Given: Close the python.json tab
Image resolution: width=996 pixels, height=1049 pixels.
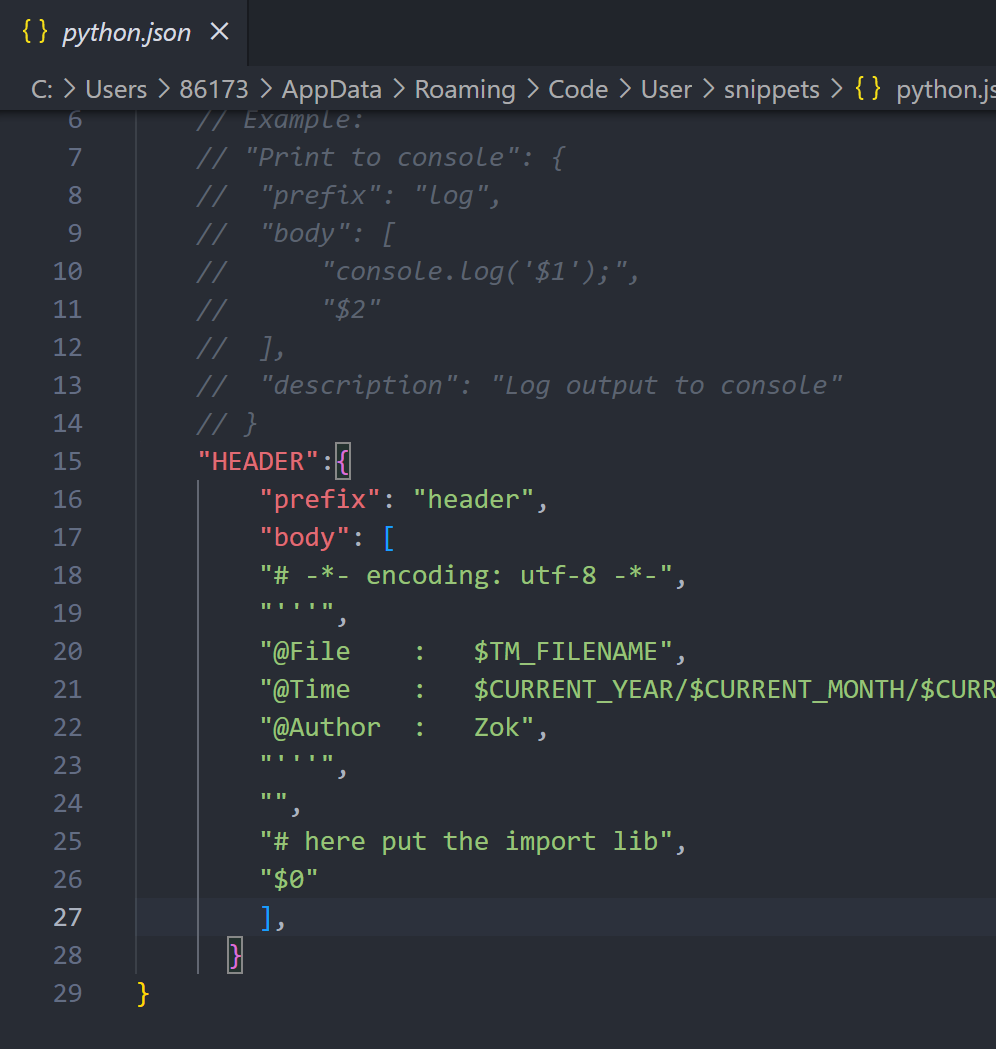Looking at the screenshot, I should pos(219,31).
